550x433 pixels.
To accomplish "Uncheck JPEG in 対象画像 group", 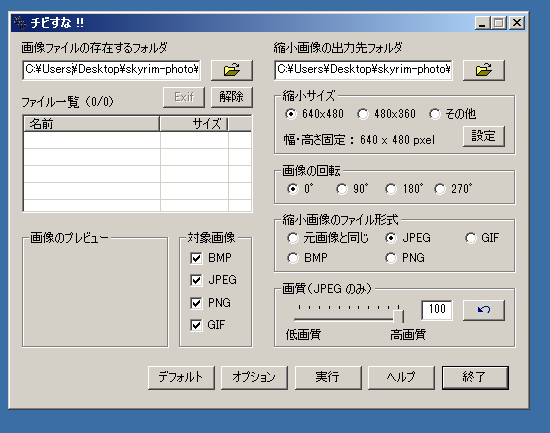I will pyautogui.click(x=213, y=280).
